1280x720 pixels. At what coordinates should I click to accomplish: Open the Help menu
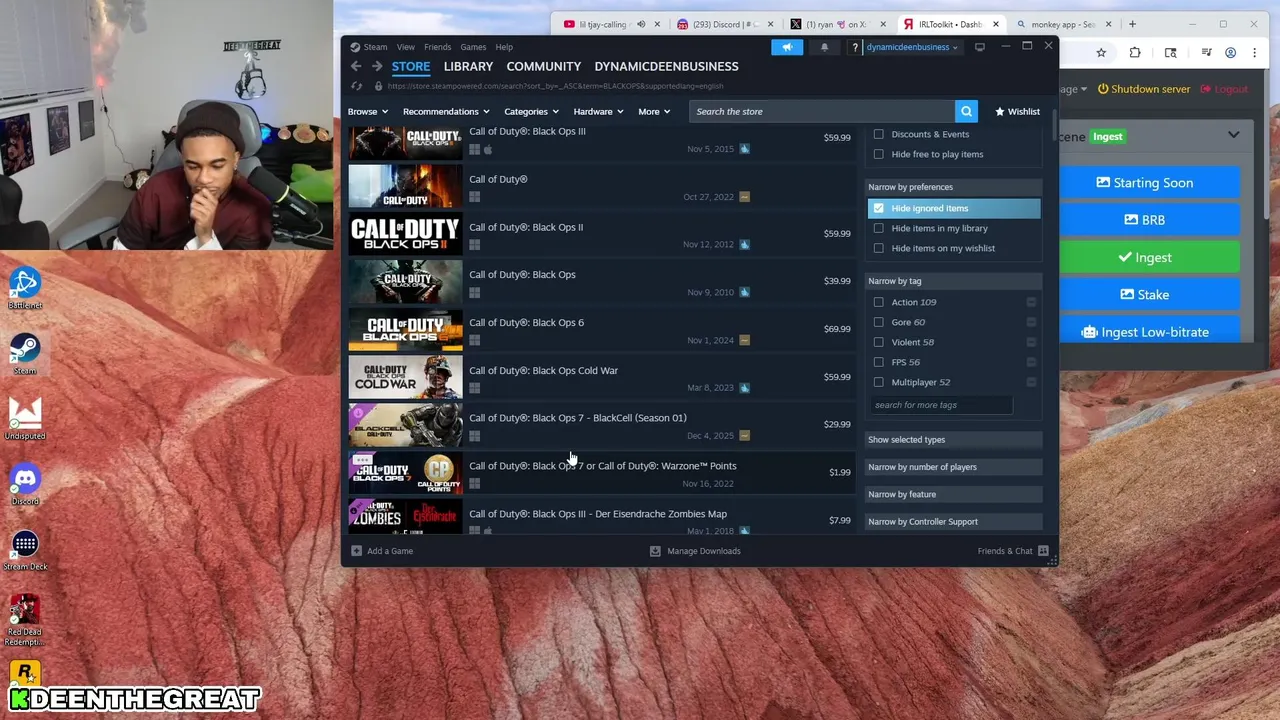coord(504,47)
